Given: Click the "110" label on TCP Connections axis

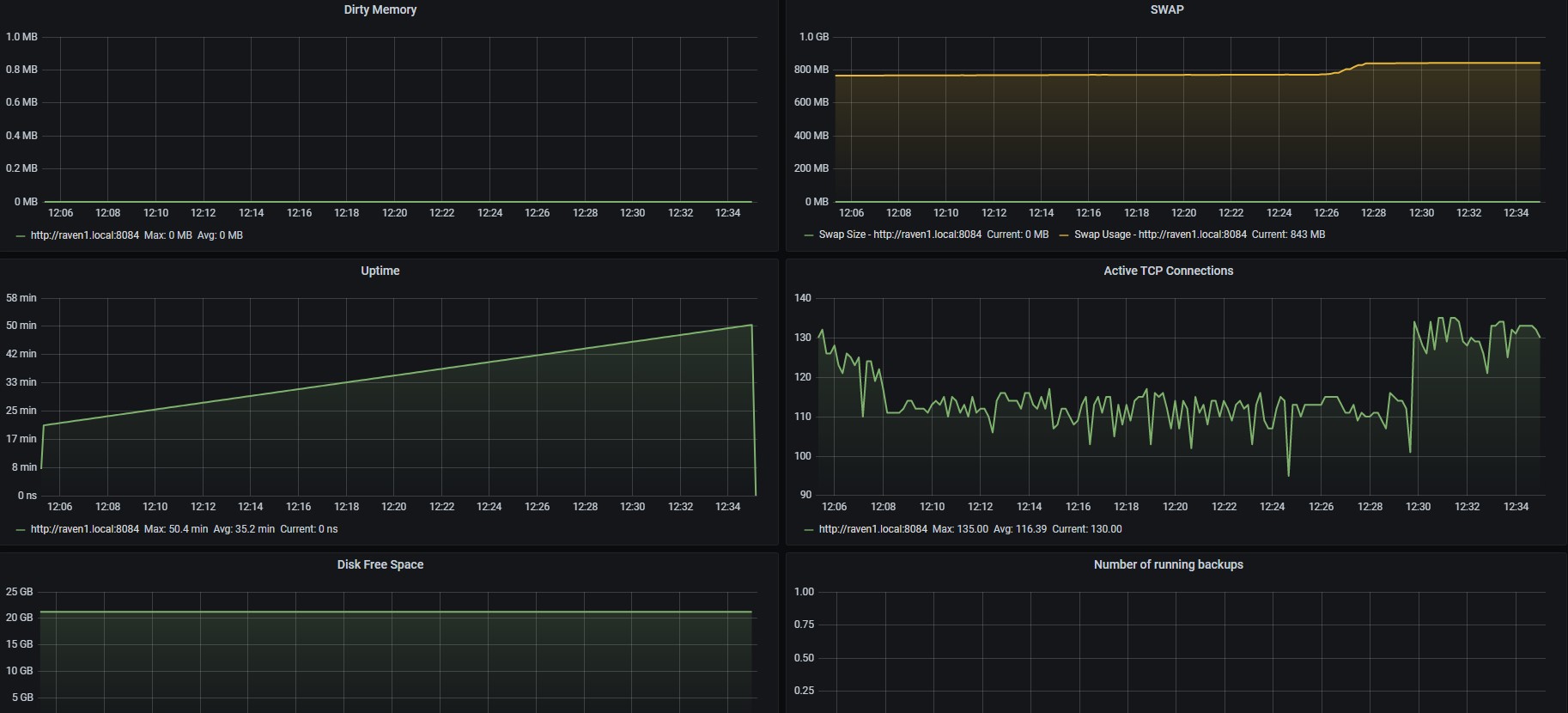Looking at the screenshot, I should tap(803, 417).
